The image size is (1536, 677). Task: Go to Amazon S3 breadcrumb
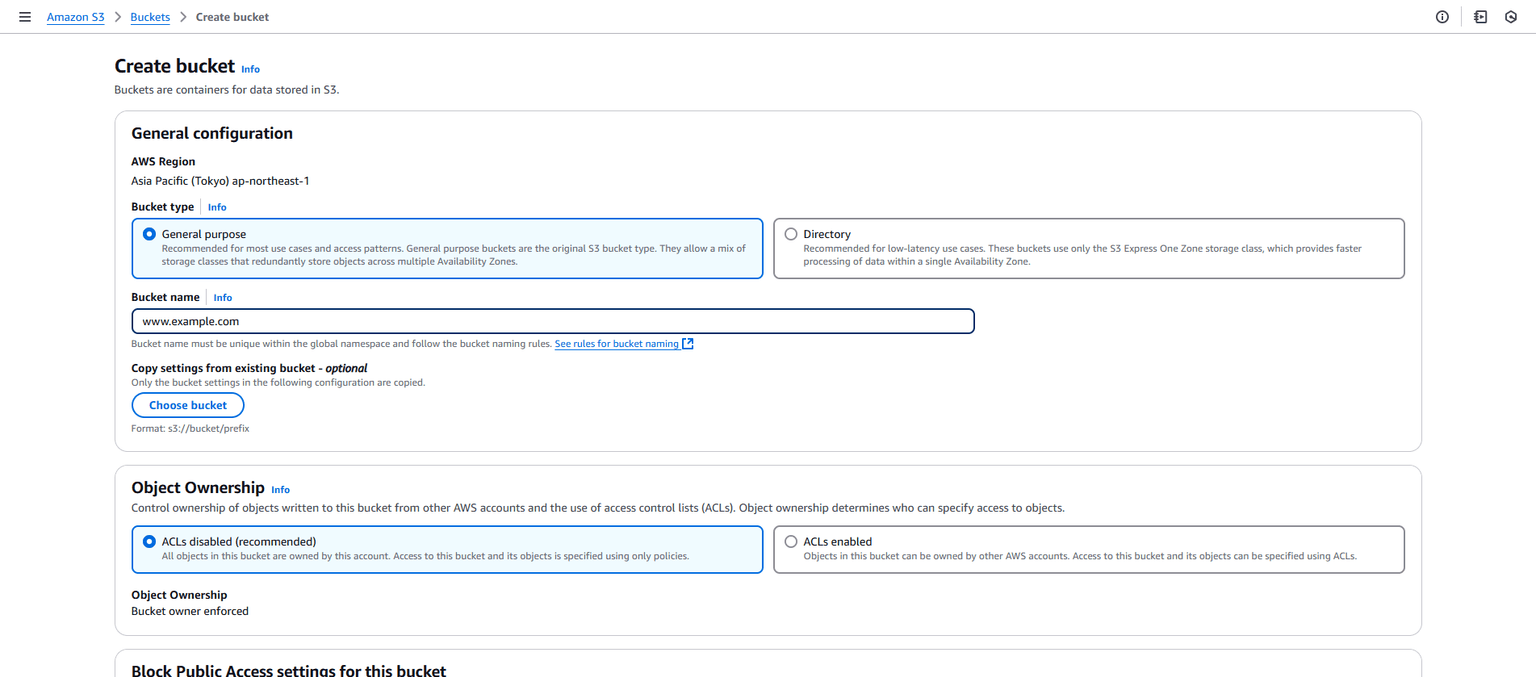[x=75, y=17]
